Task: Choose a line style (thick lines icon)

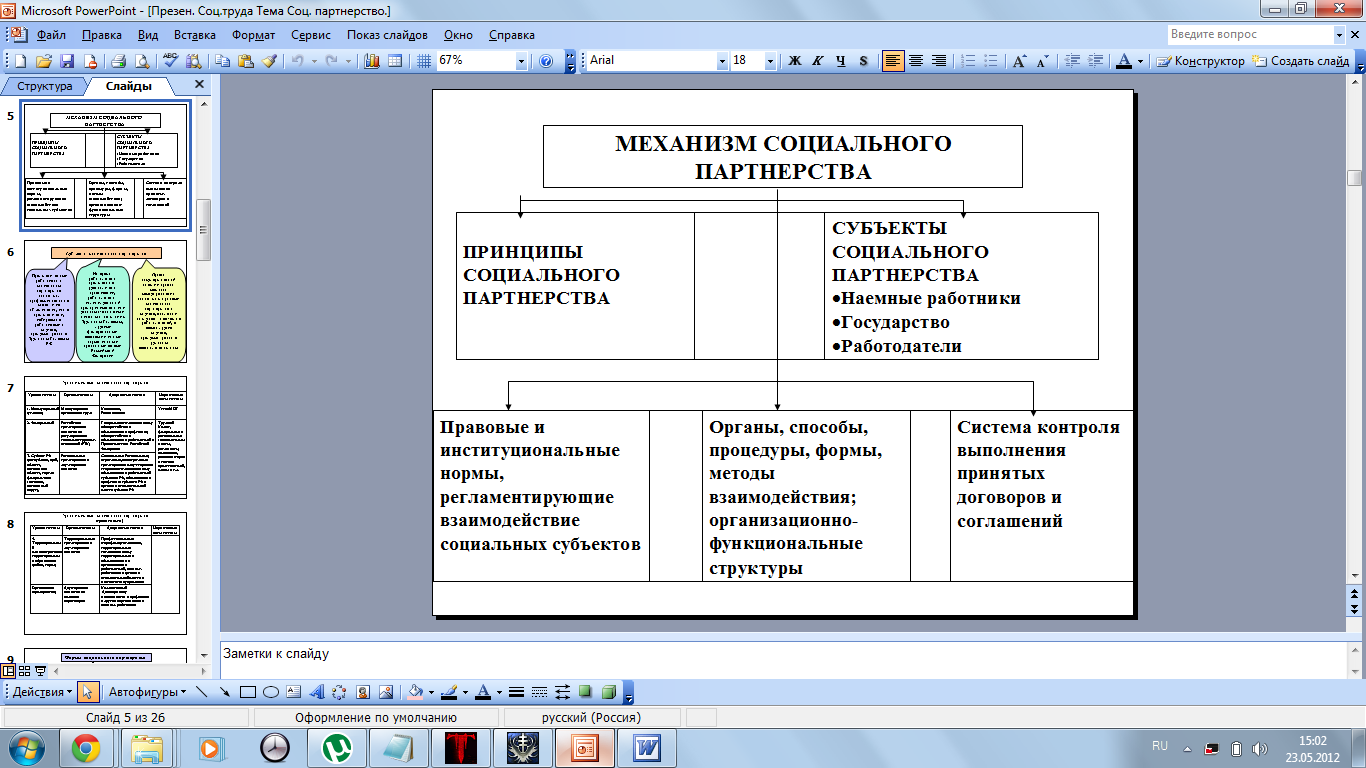Action: [x=516, y=692]
